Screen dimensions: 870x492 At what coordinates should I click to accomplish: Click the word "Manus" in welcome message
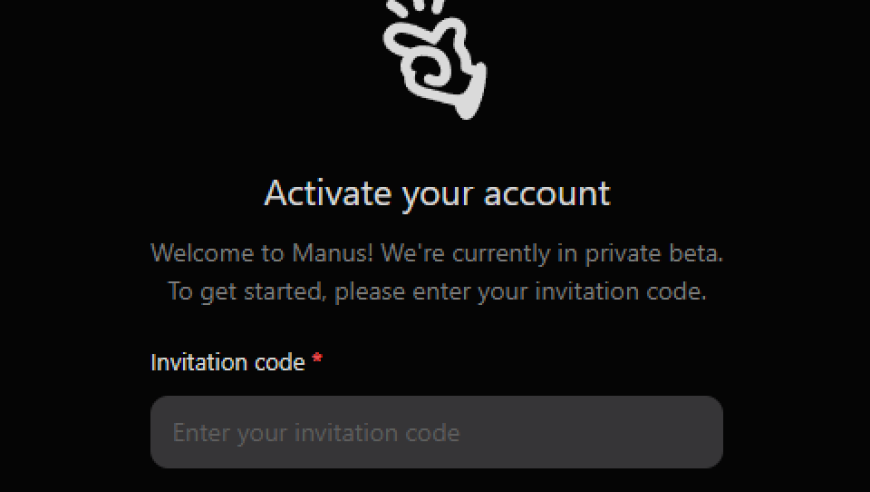332,253
